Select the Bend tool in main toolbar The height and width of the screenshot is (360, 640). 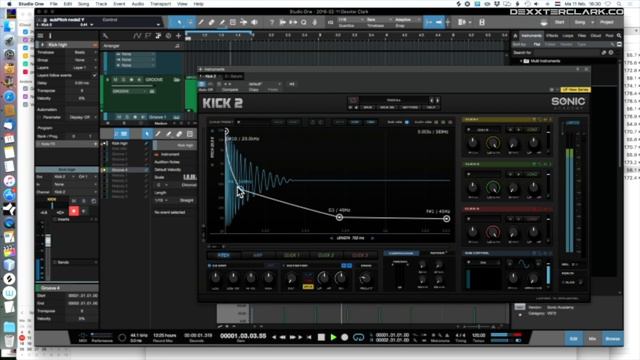click(243, 22)
